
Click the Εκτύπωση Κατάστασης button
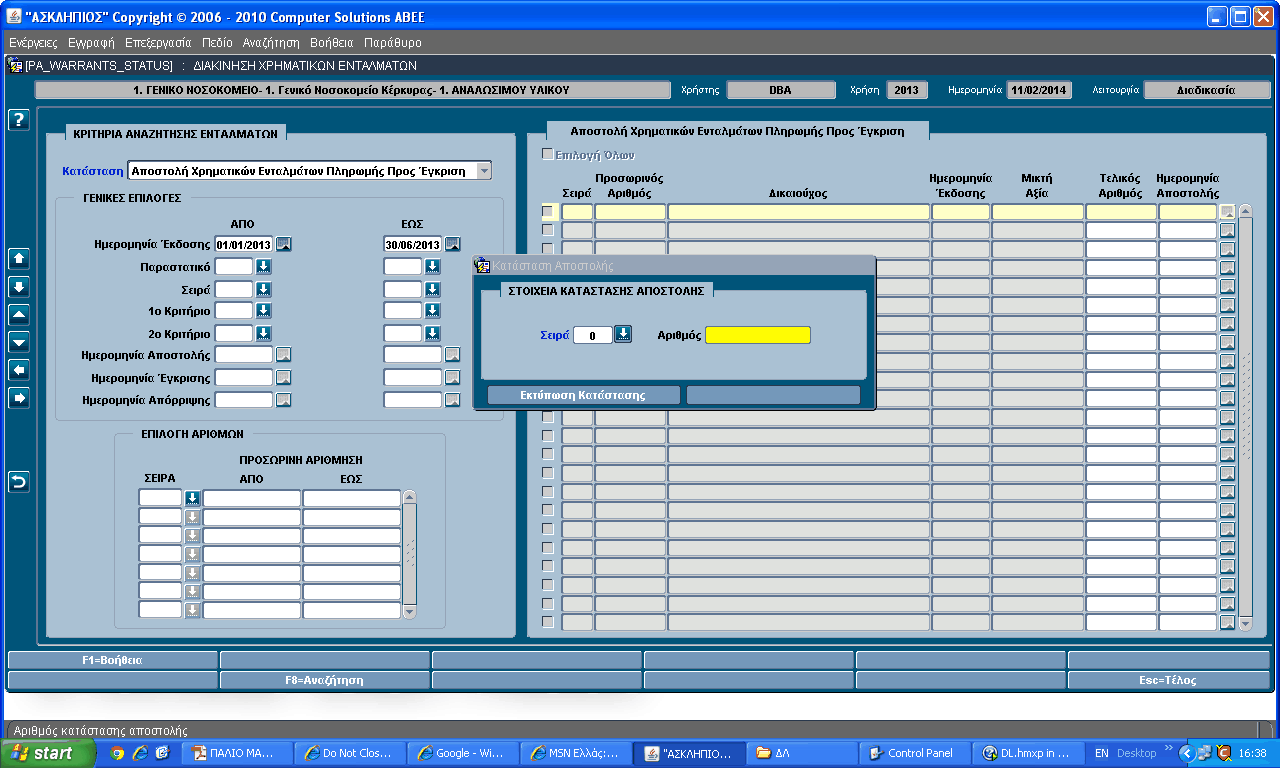(x=584, y=395)
